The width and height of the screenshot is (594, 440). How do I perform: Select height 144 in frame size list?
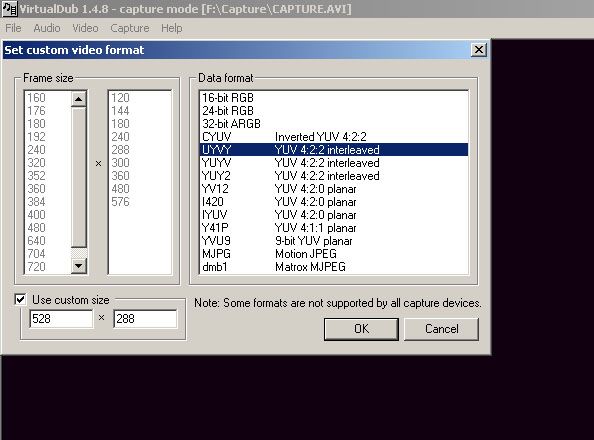[140, 111]
